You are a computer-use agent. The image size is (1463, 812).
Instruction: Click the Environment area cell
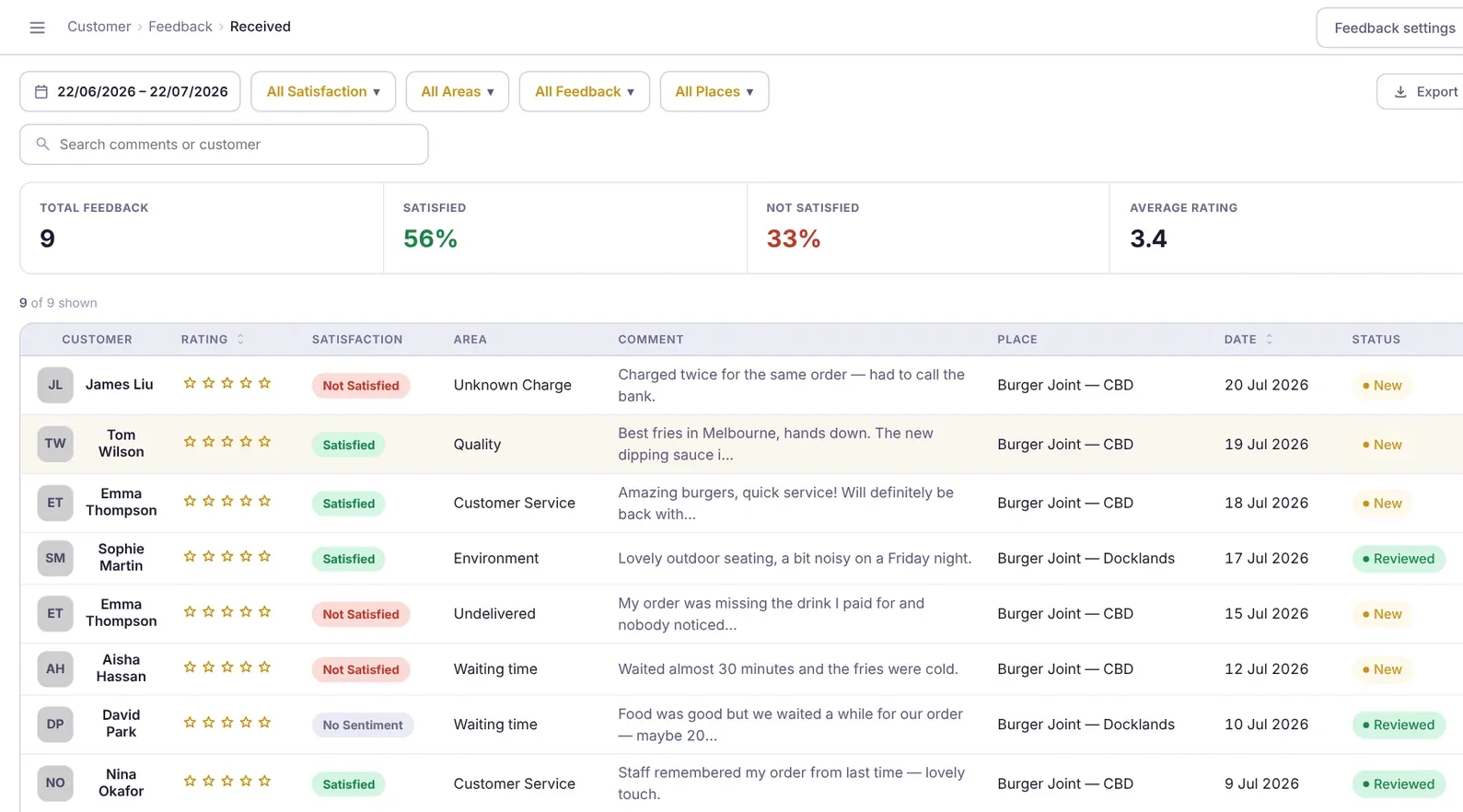pos(496,558)
